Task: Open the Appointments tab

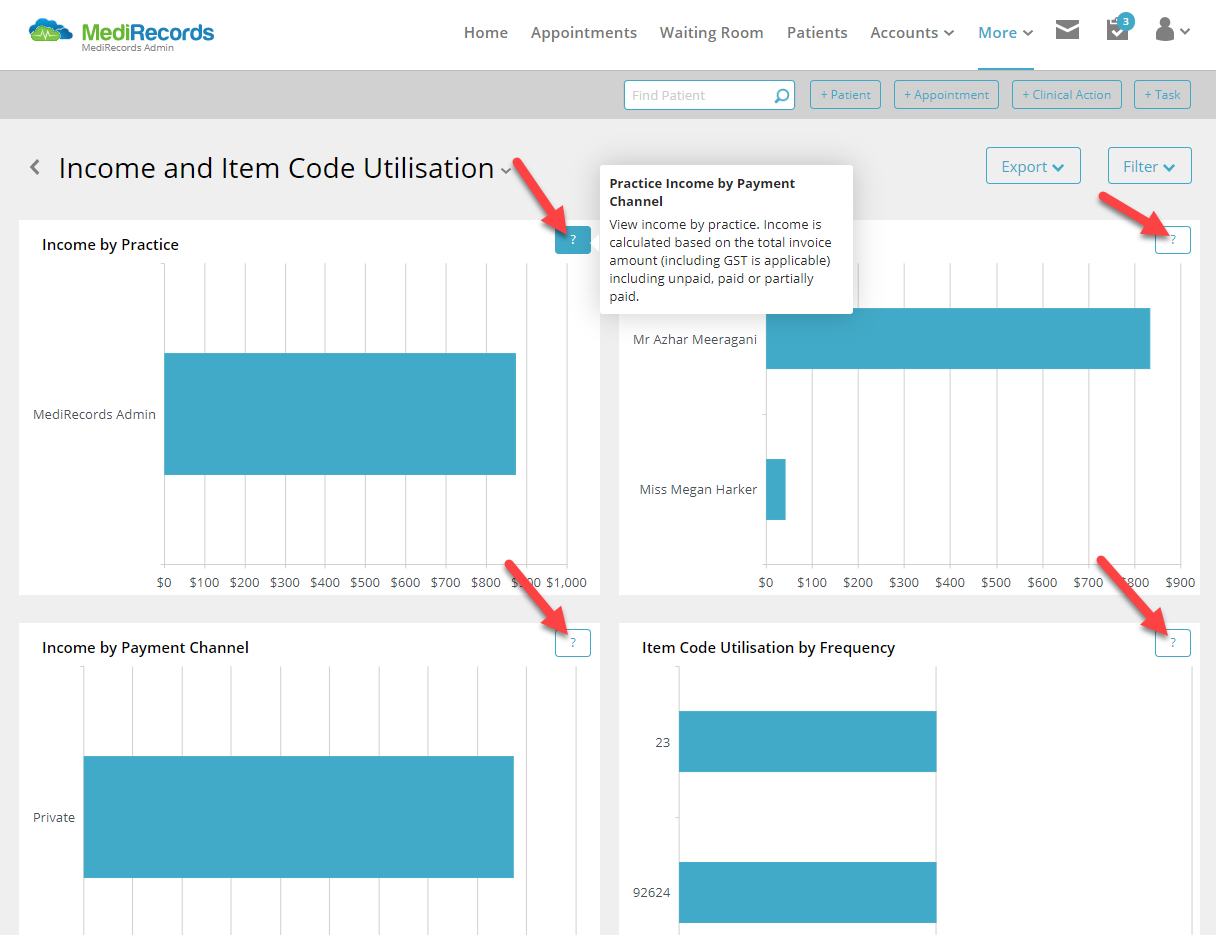Action: (x=584, y=33)
